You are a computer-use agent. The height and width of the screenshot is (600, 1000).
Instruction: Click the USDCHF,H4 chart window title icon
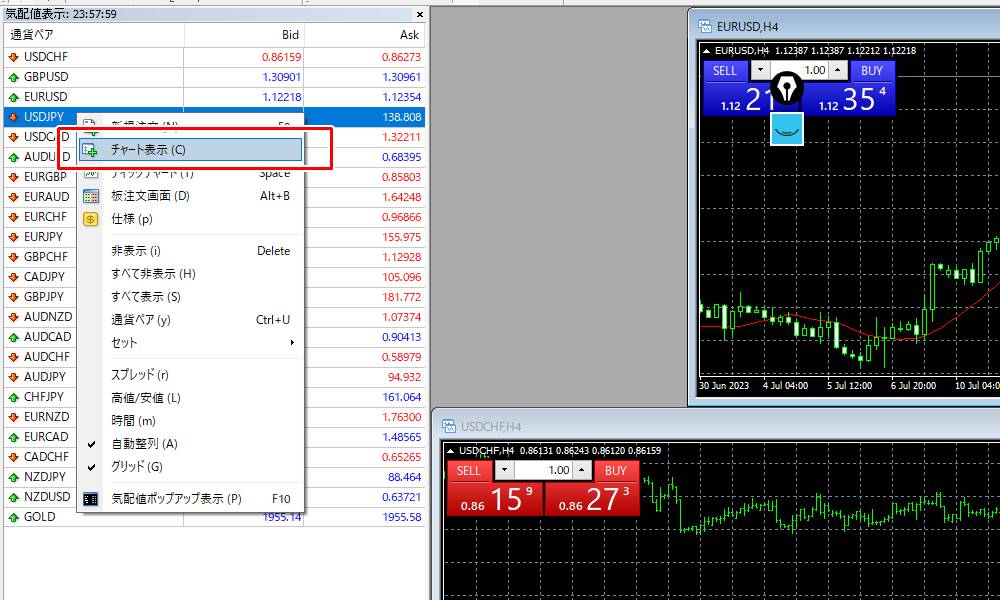447,426
